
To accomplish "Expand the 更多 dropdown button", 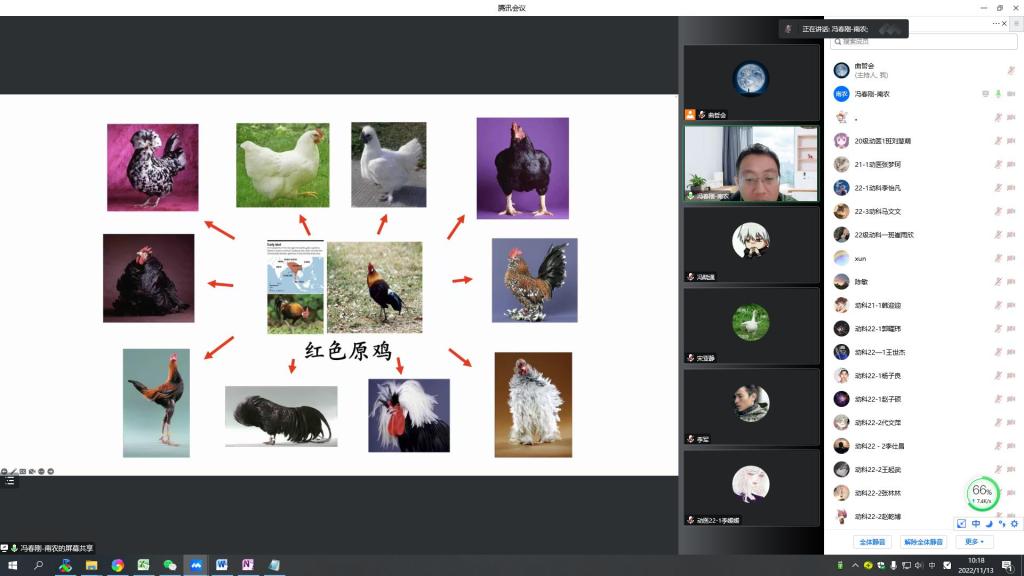I will [x=974, y=542].
